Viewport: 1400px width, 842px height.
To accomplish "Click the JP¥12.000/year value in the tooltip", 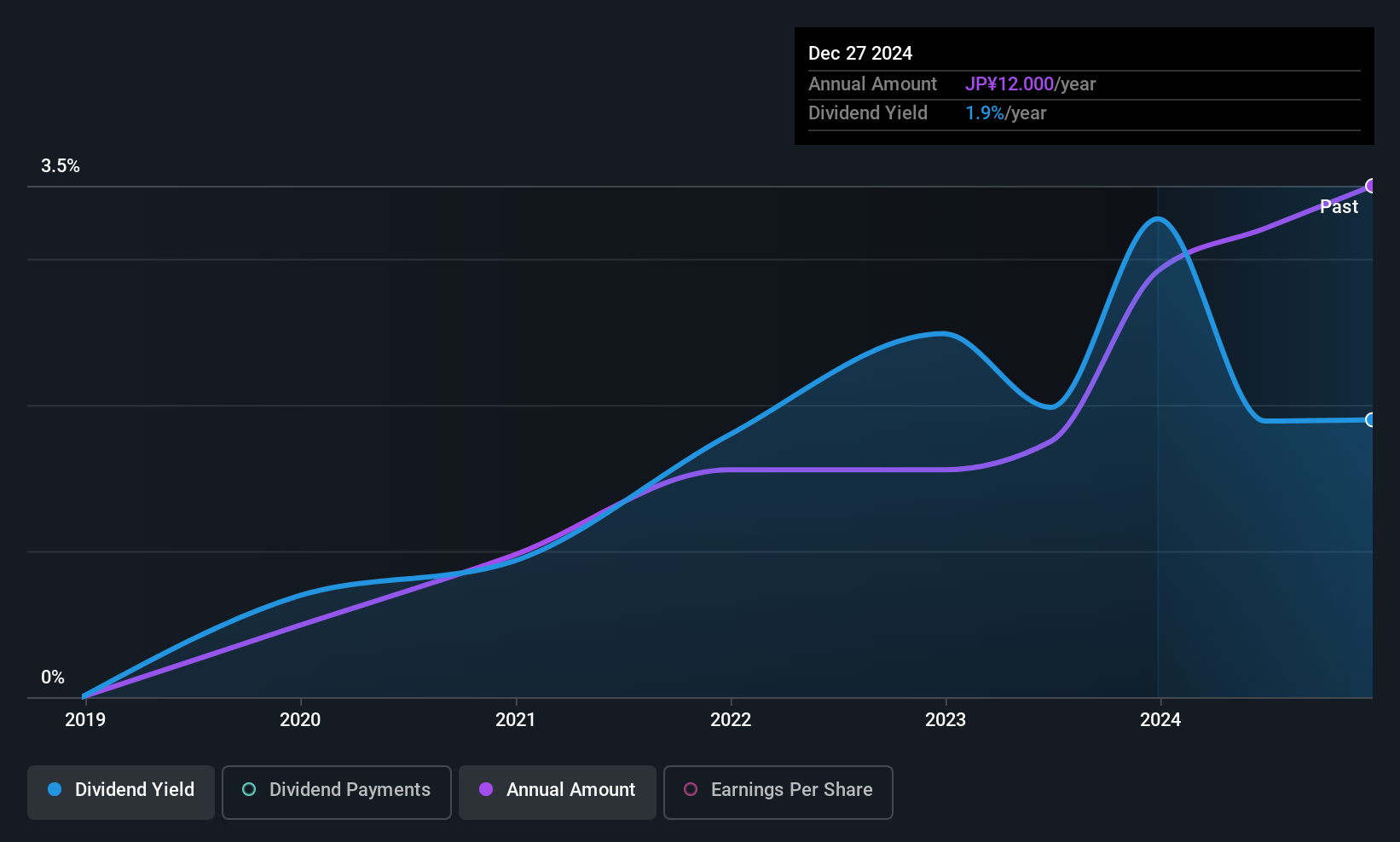I will coord(1030,84).
